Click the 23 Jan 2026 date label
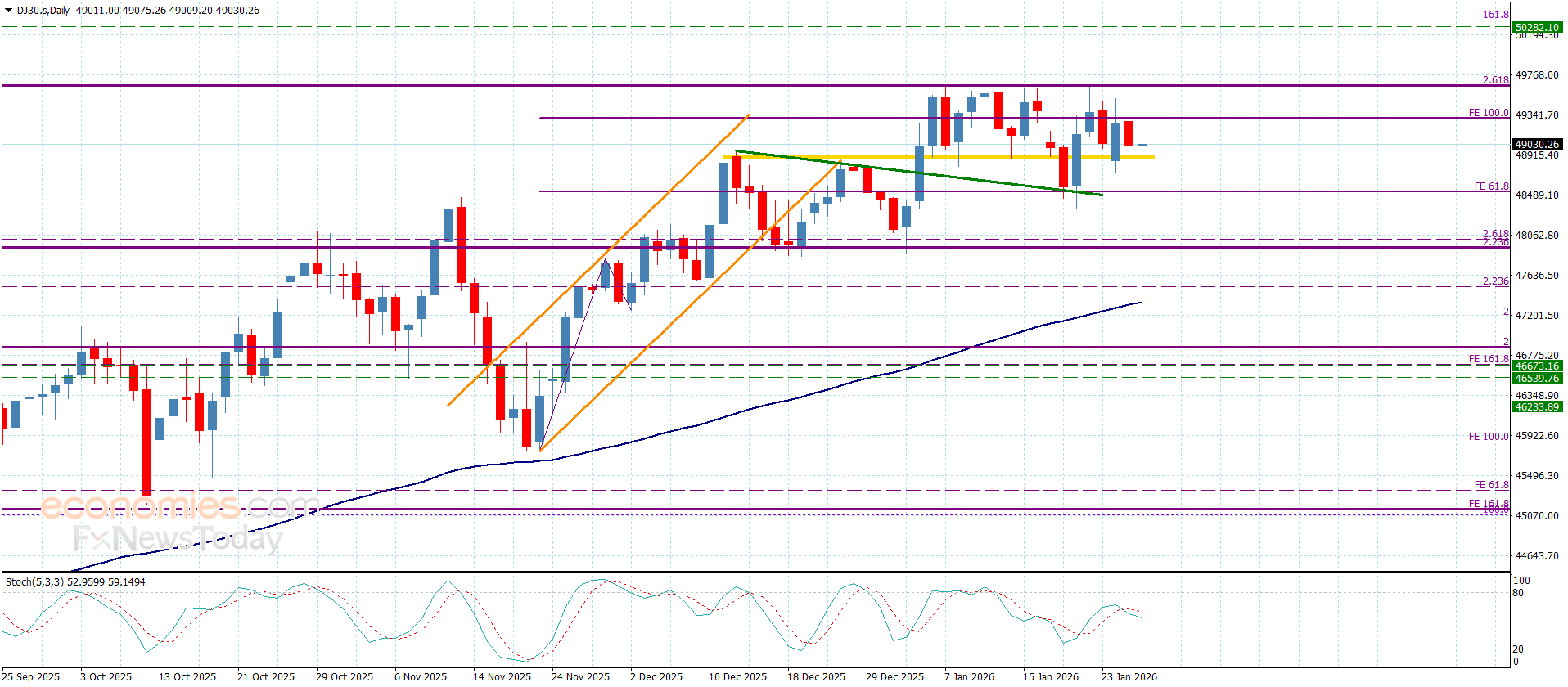 (x=1129, y=676)
